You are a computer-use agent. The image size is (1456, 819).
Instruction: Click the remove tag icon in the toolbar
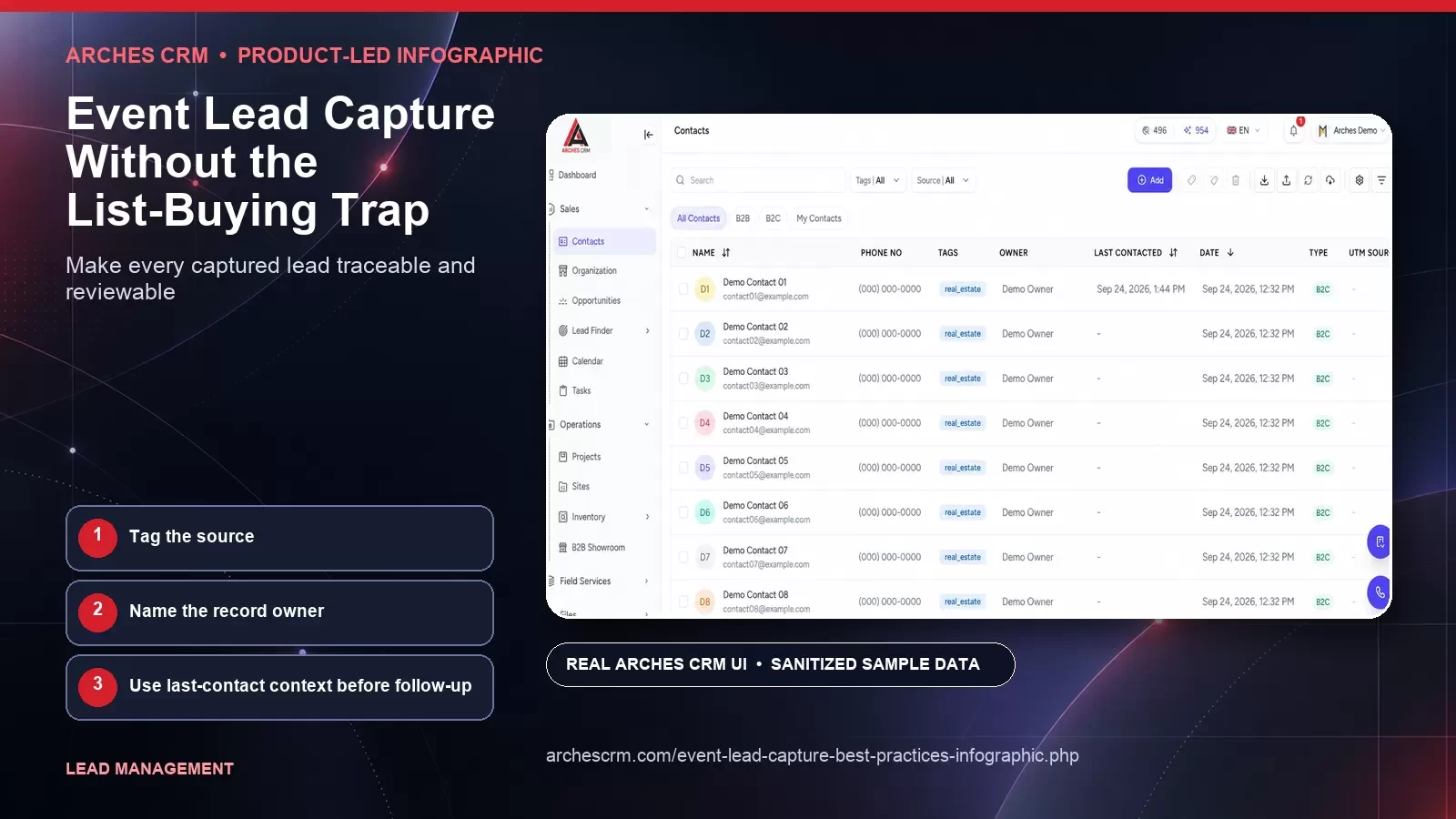(1214, 180)
